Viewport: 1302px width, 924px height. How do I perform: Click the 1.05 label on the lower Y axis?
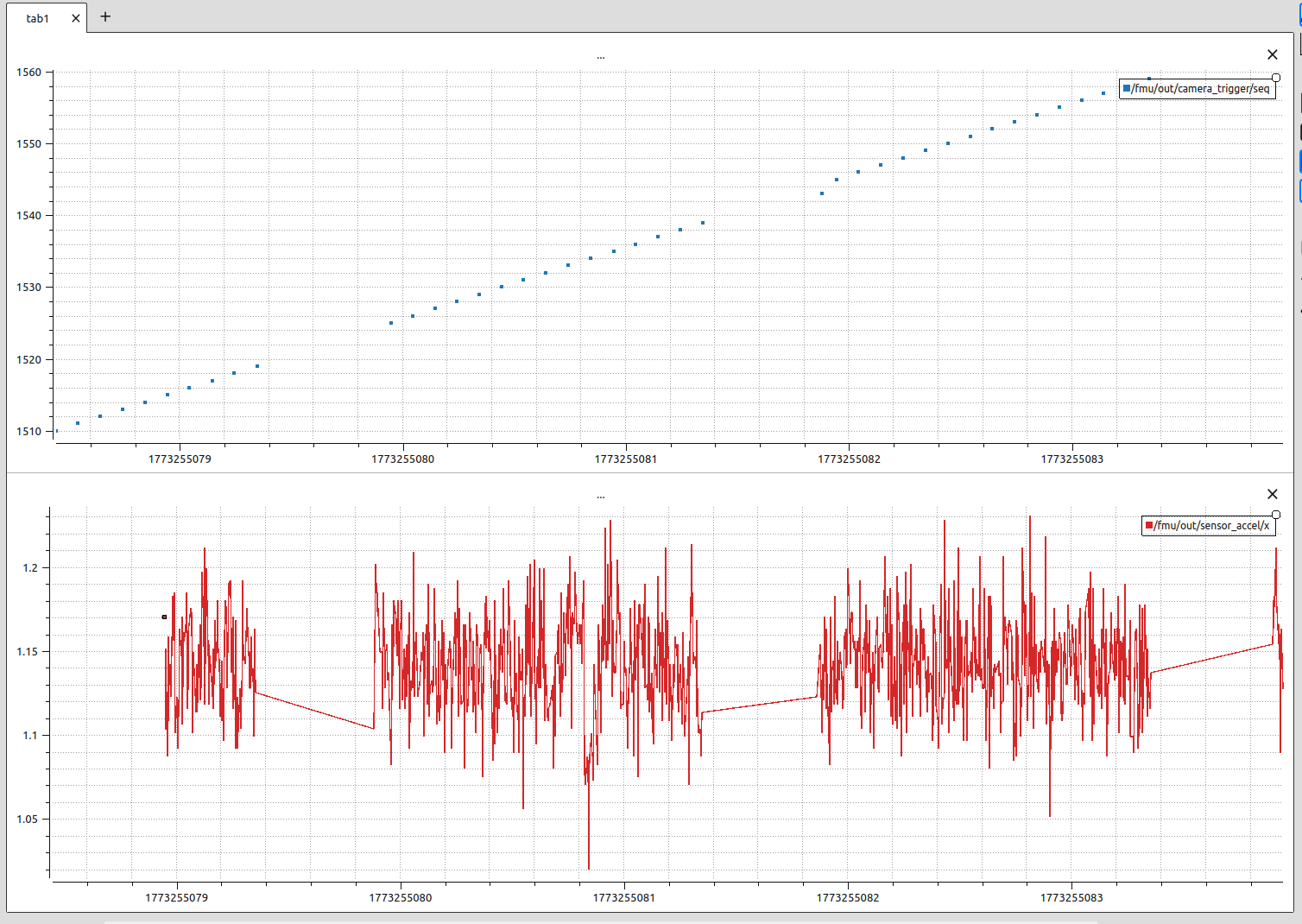pos(28,819)
